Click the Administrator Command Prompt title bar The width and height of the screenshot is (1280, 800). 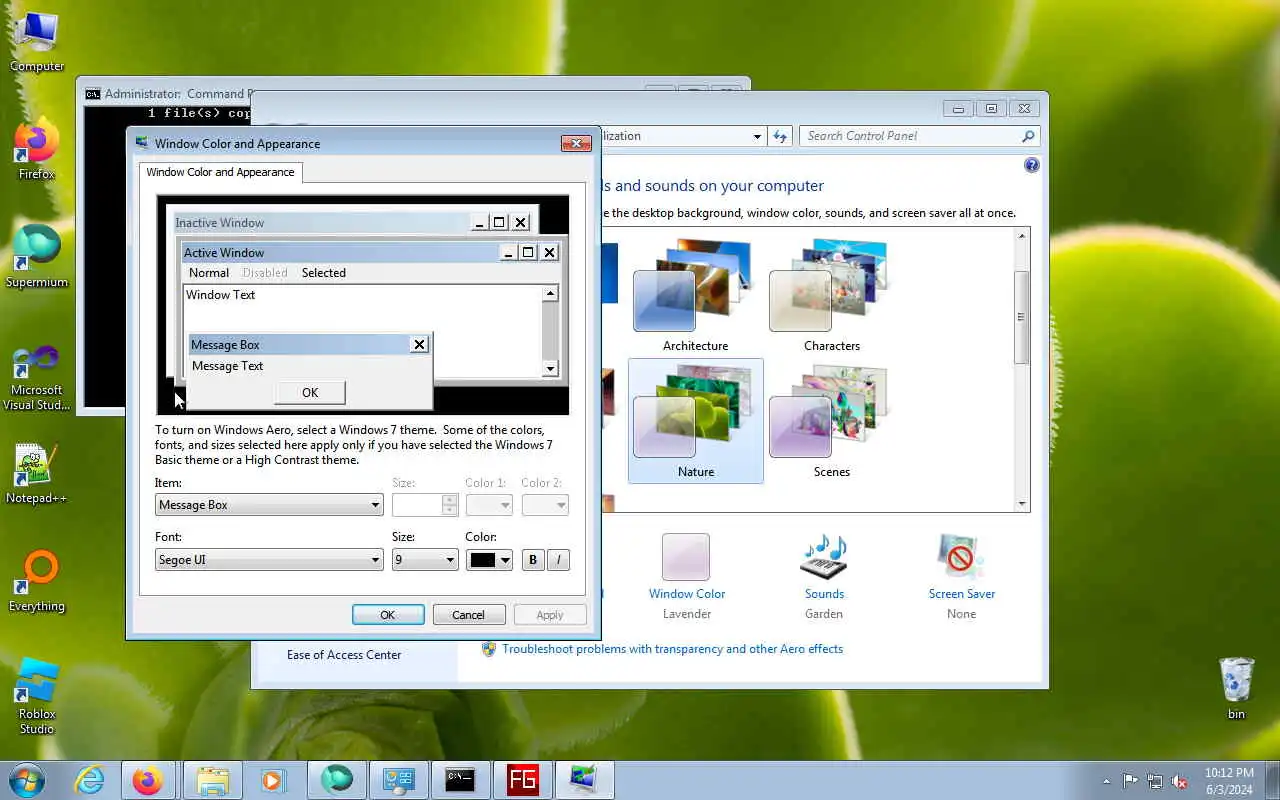click(x=165, y=94)
